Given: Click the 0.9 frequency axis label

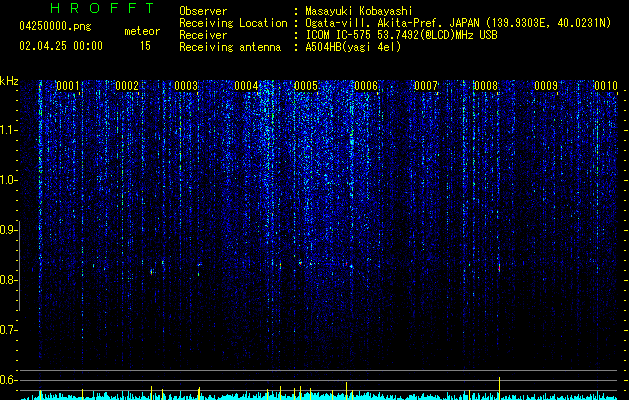Looking at the screenshot, I should coord(8,230).
